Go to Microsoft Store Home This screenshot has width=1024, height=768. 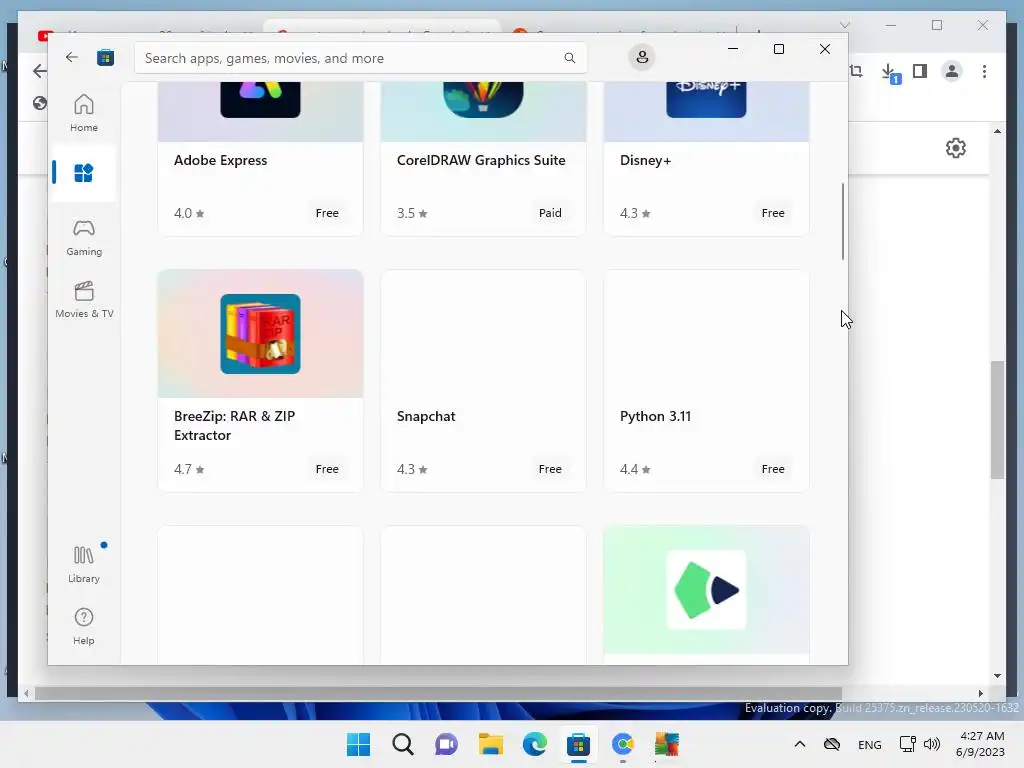(x=84, y=113)
